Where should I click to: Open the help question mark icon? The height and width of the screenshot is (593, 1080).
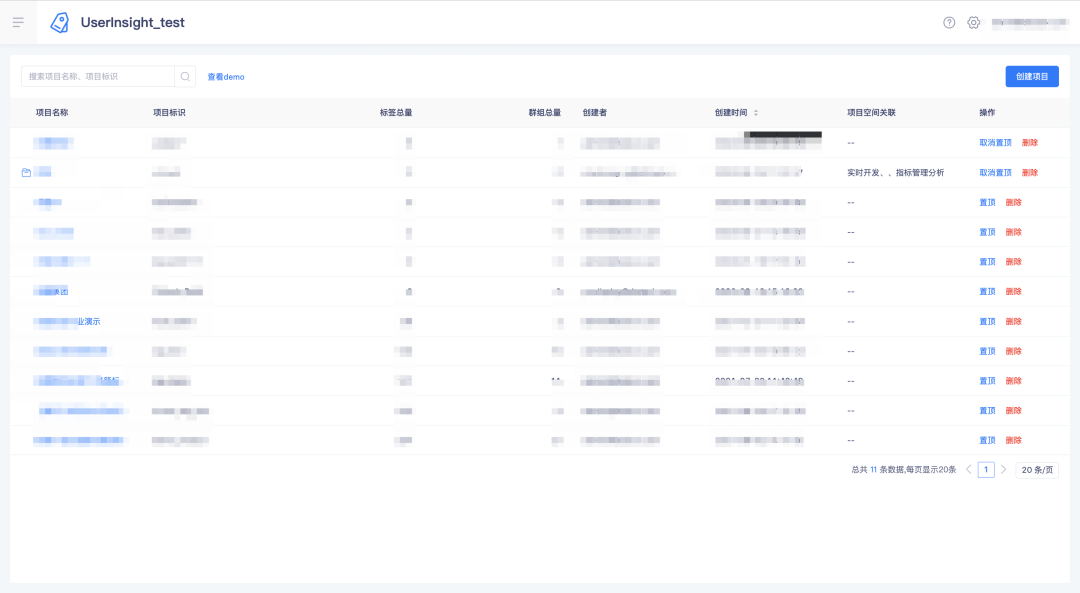(949, 23)
